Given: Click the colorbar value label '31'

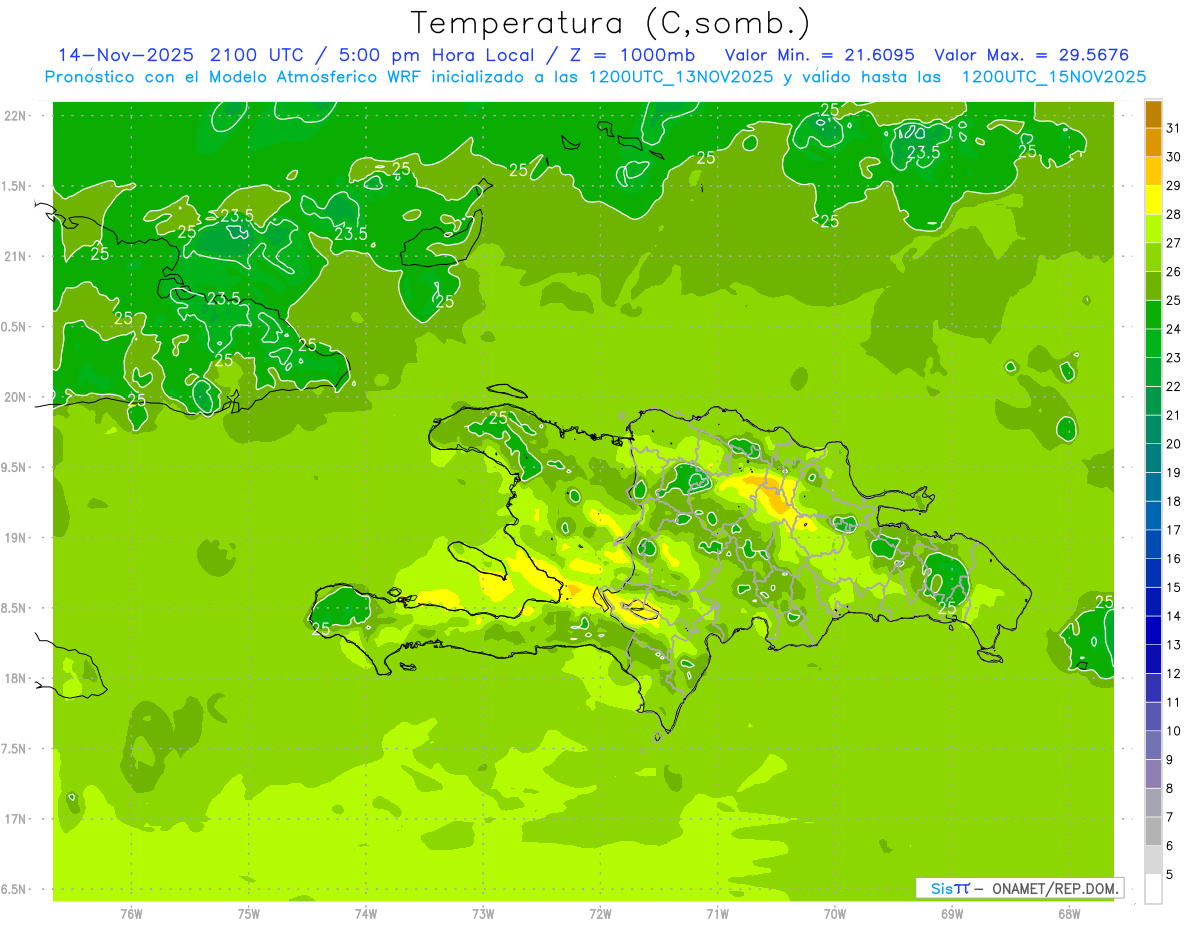Looking at the screenshot, I should tap(1174, 128).
